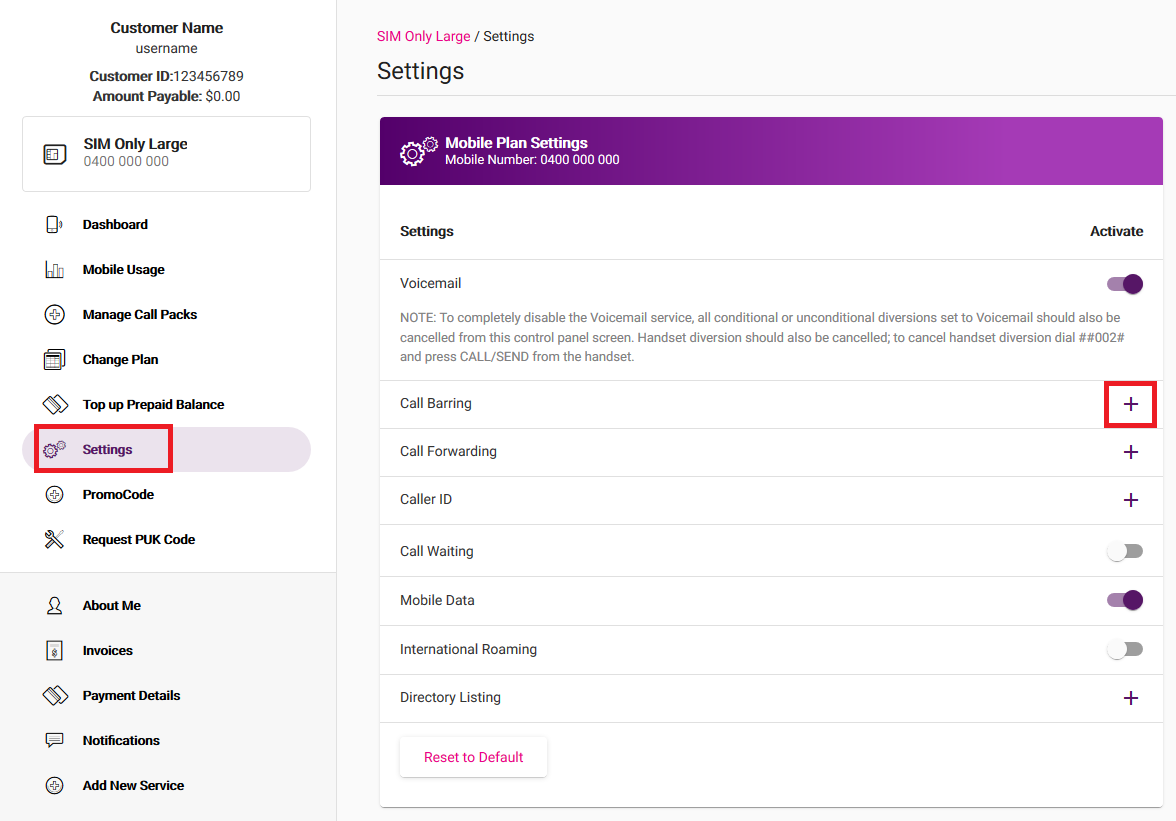Disable the Voicemail toggle
This screenshot has width=1176, height=821.
pos(1125,284)
